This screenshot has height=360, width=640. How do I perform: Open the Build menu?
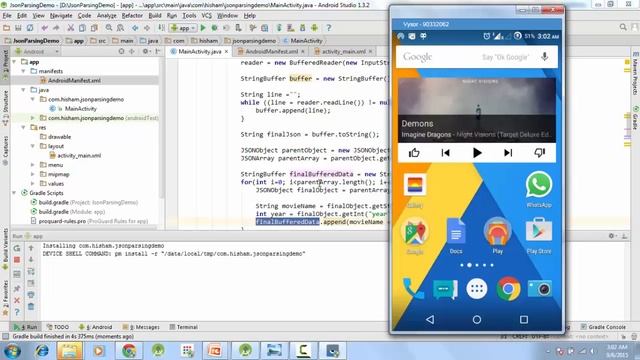point(155,16)
